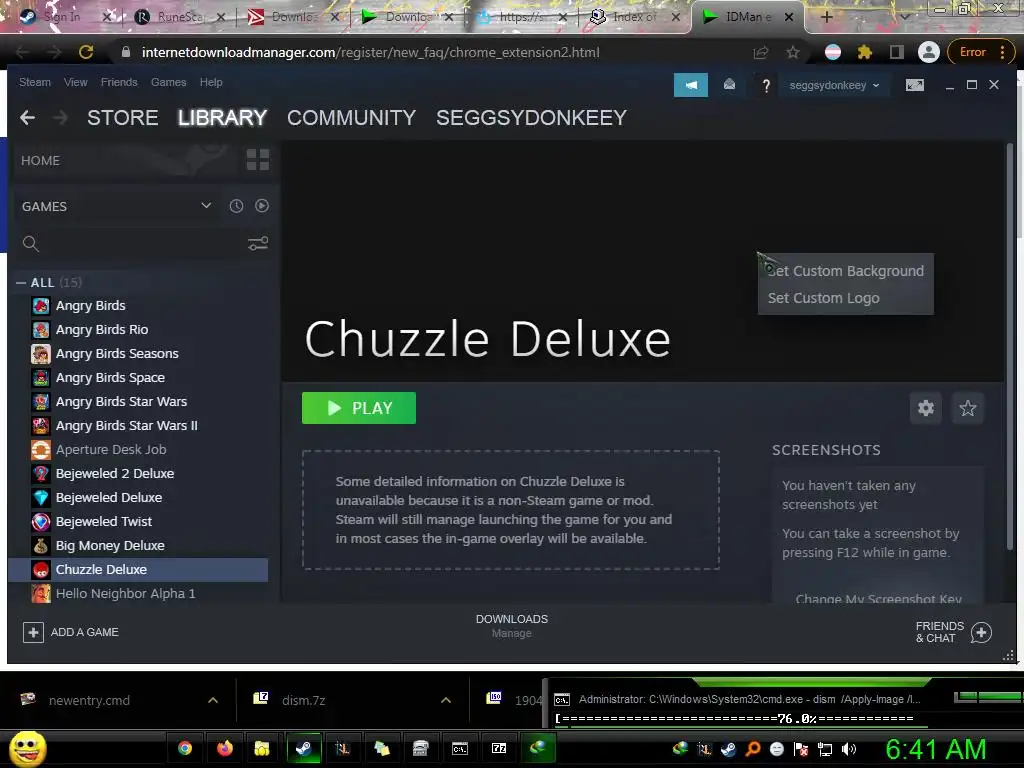Open Chuzzle Deluxe settings gear
Viewport: 1024px width, 768px height.
click(925, 408)
